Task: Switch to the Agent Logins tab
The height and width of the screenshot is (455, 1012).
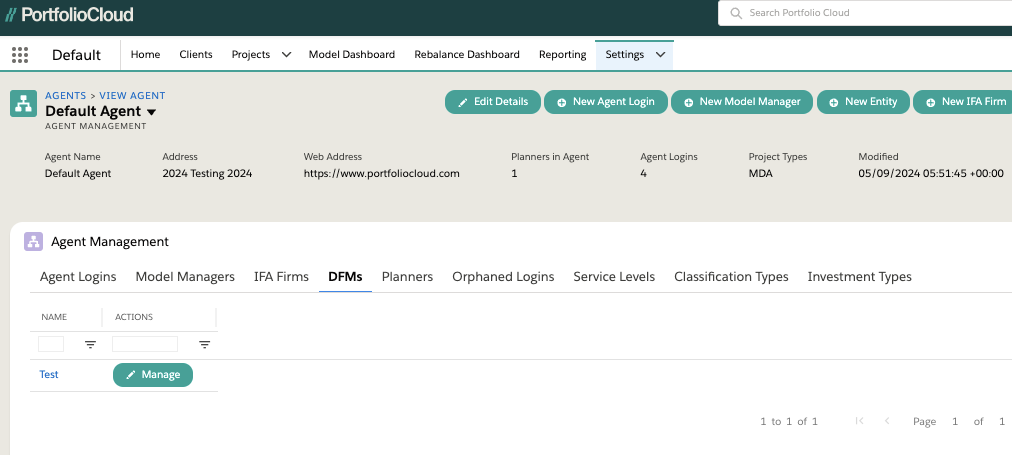Action: pos(78,277)
